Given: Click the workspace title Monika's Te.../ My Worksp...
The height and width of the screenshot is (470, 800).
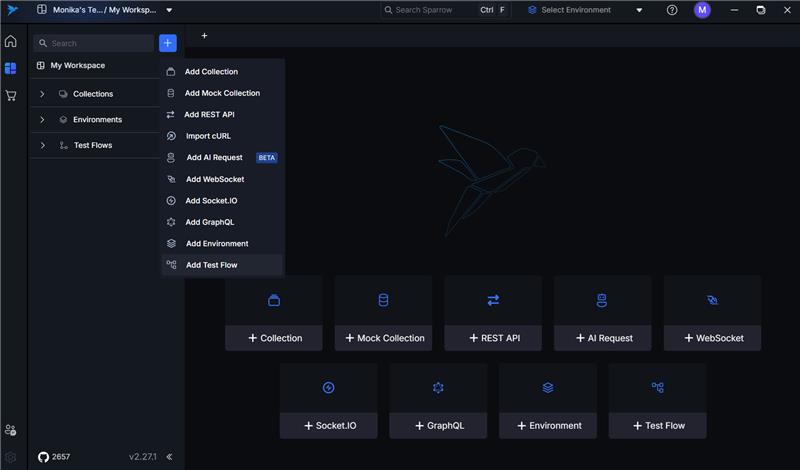Looking at the screenshot, I should (105, 10).
